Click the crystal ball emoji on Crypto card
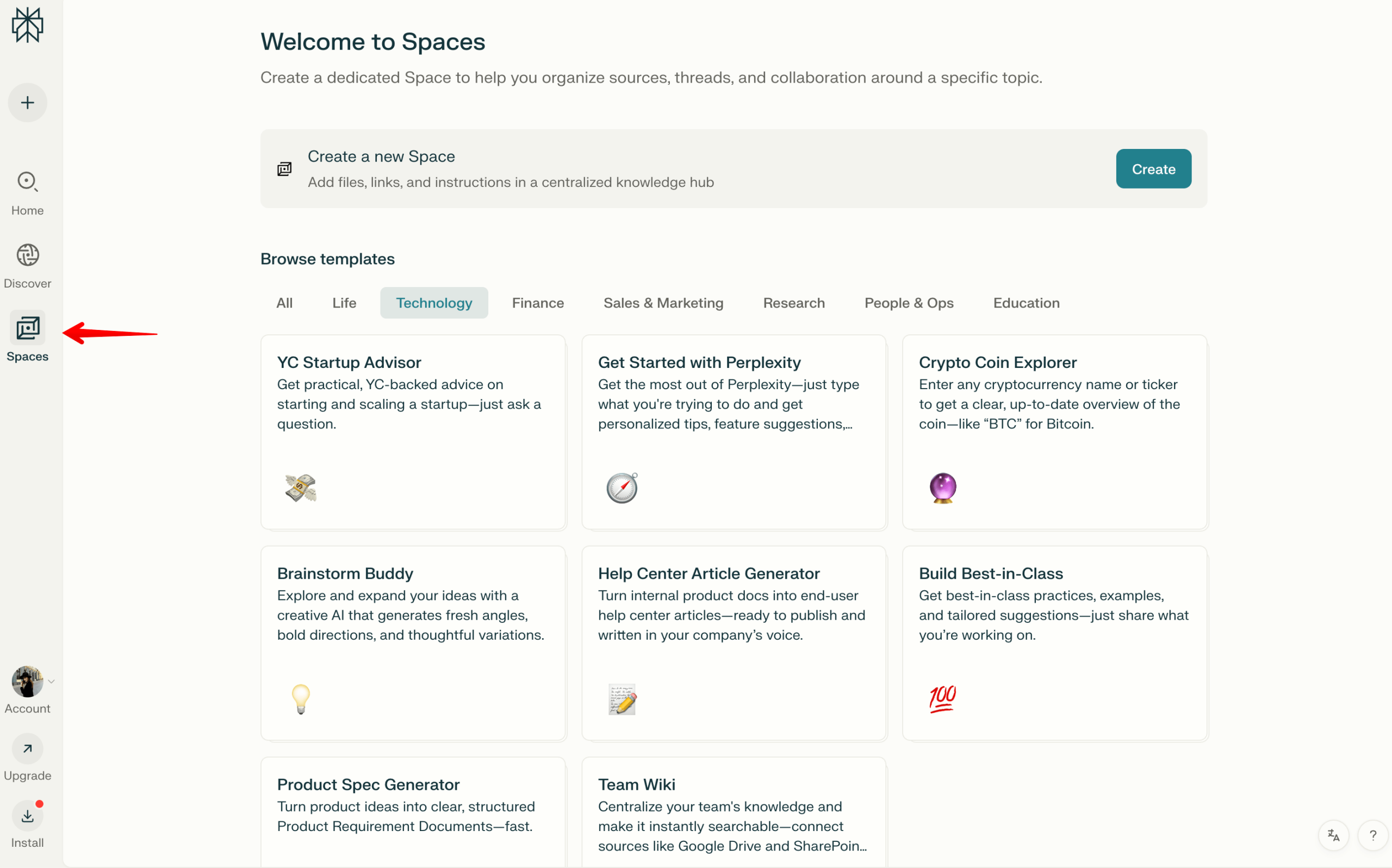 click(943, 488)
